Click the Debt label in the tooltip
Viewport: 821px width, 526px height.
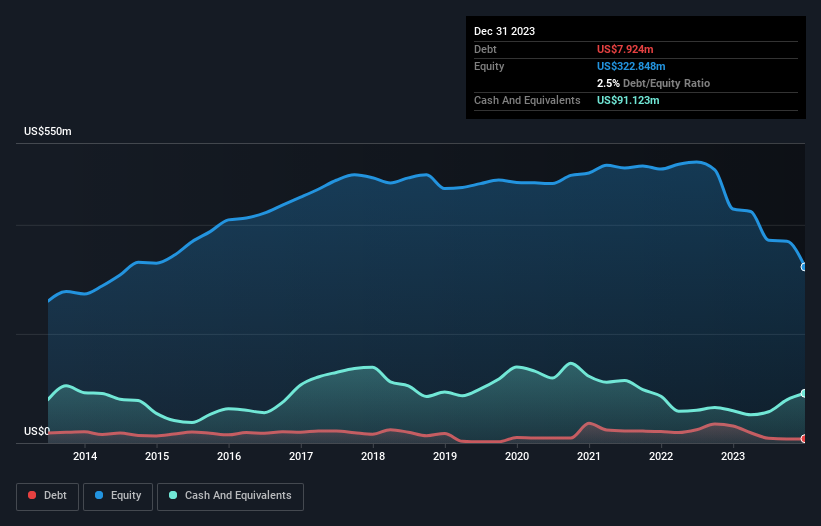pos(485,49)
